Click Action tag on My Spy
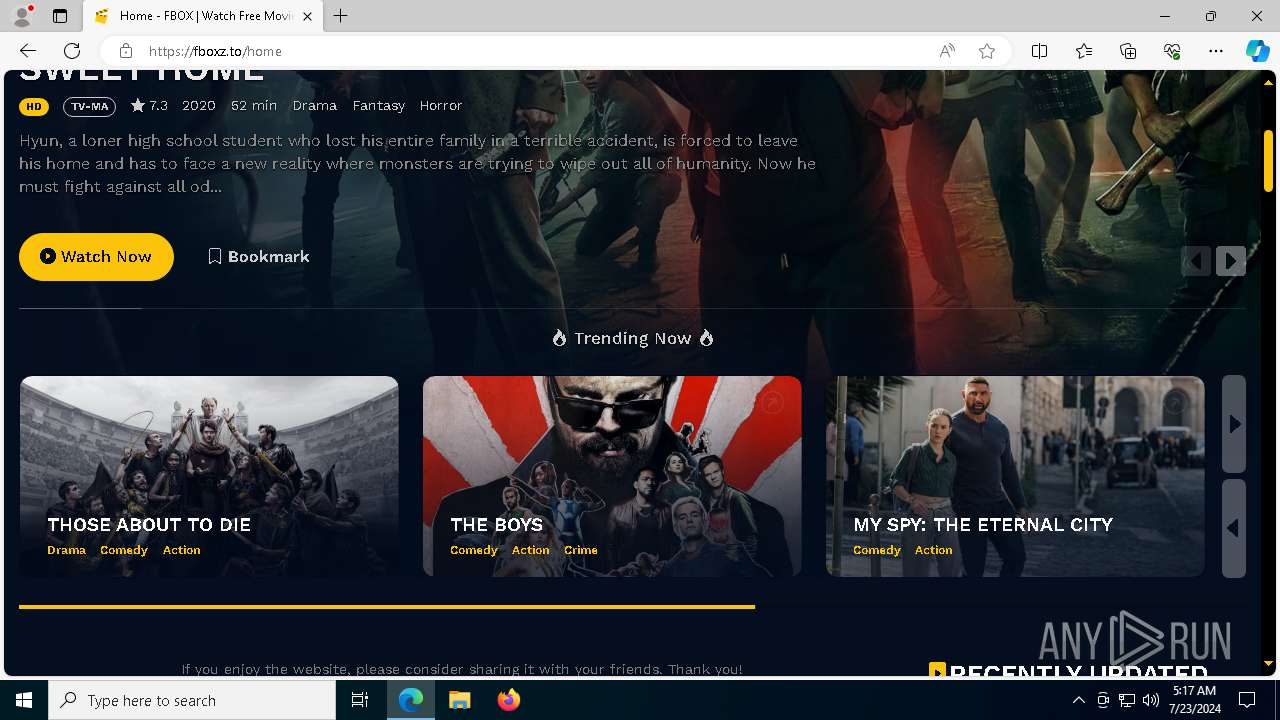The image size is (1280, 720). (934, 550)
